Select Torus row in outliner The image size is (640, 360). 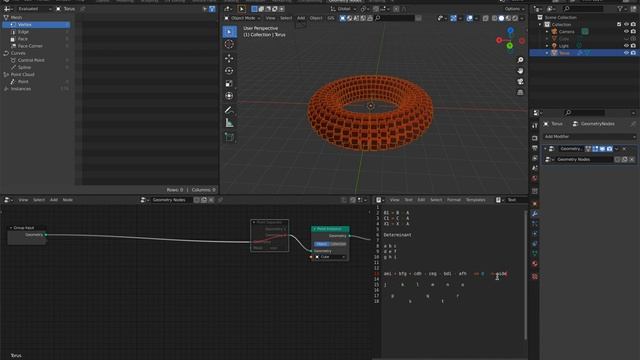[x=584, y=53]
